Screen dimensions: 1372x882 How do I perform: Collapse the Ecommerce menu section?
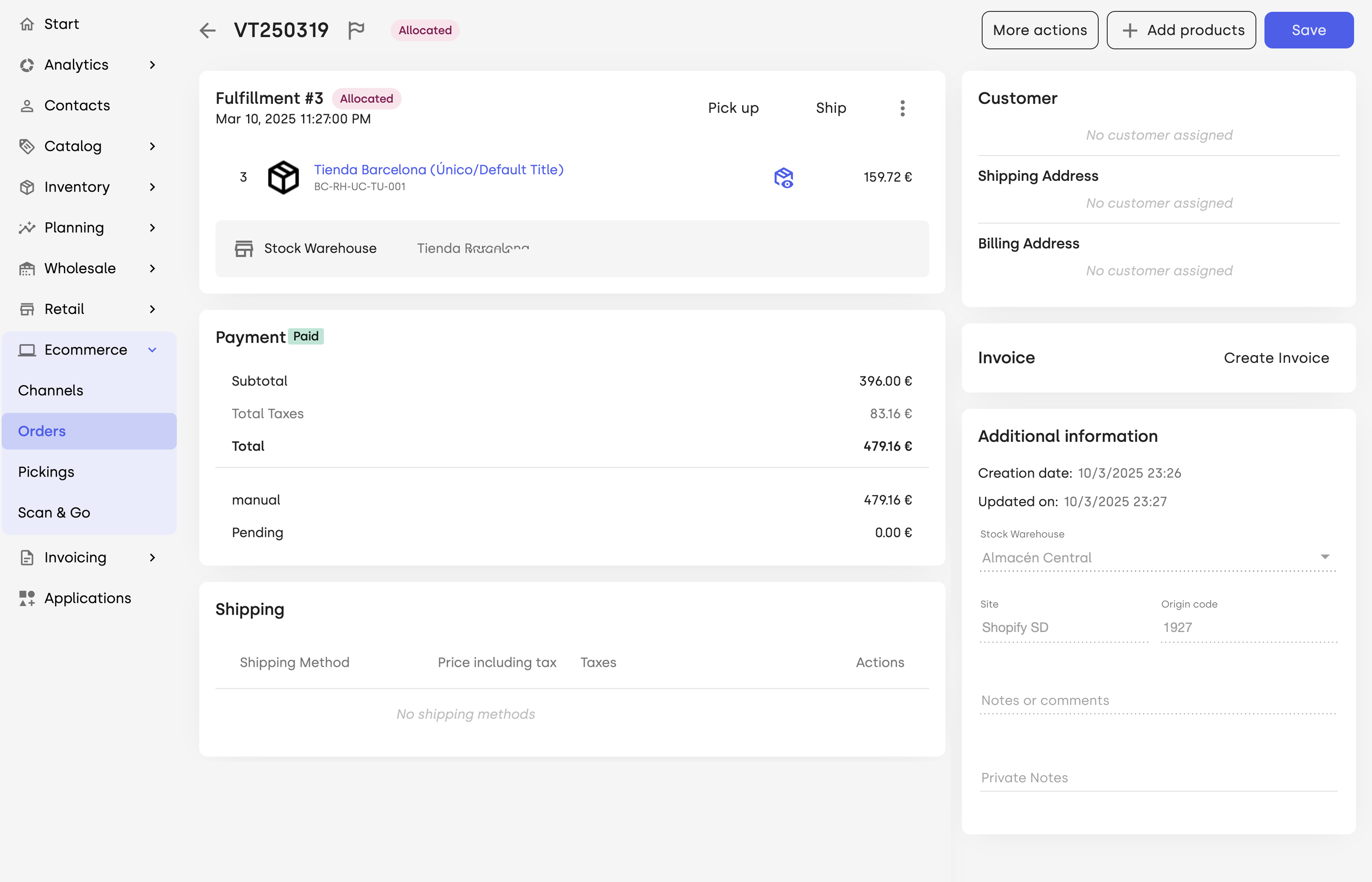152,350
